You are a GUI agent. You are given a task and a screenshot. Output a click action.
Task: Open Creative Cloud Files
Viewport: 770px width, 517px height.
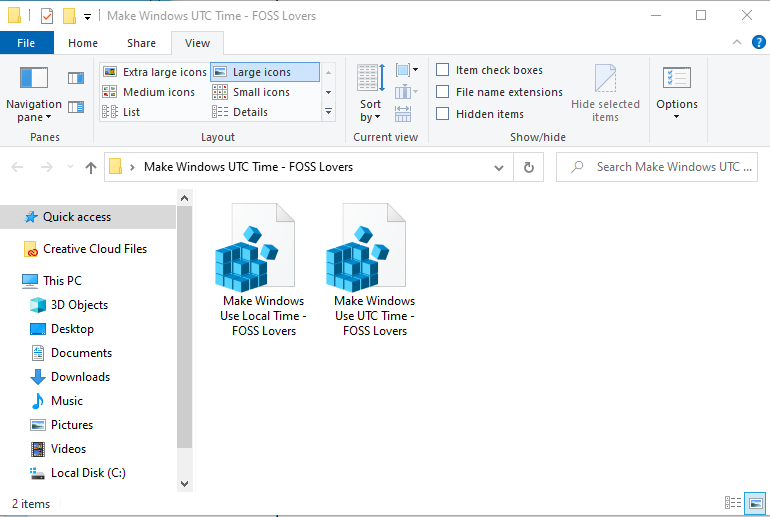coord(95,249)
